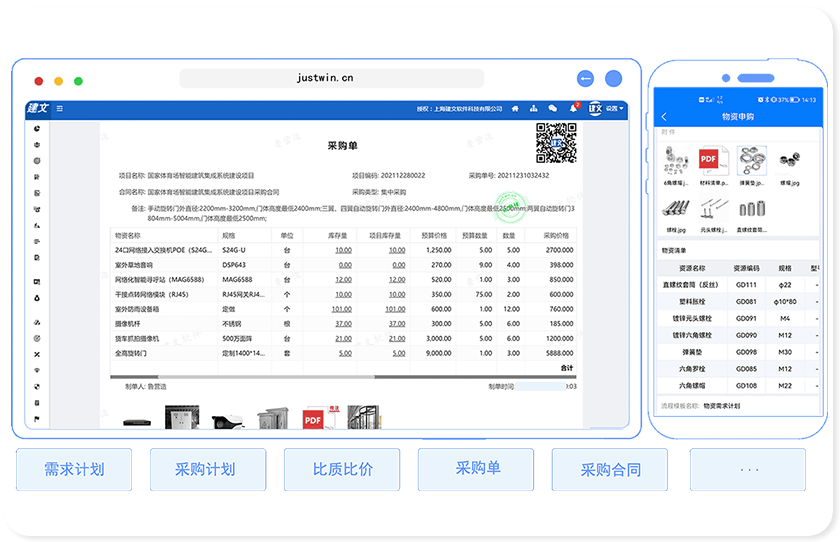Click the more tab with three dots
This screenshot has width=840, height=542.
(747, 469)
